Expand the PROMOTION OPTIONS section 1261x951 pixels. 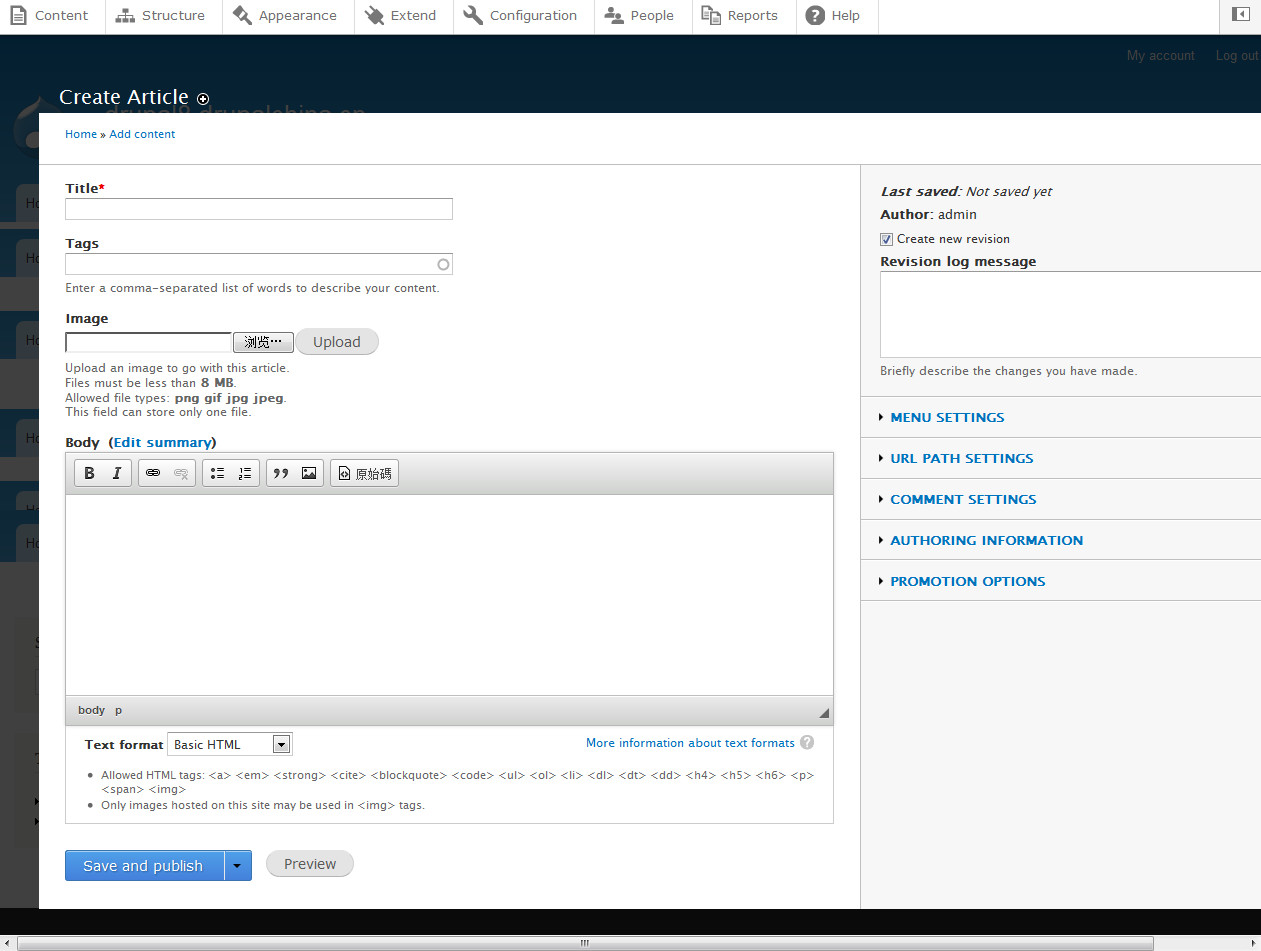click(967, 581)
